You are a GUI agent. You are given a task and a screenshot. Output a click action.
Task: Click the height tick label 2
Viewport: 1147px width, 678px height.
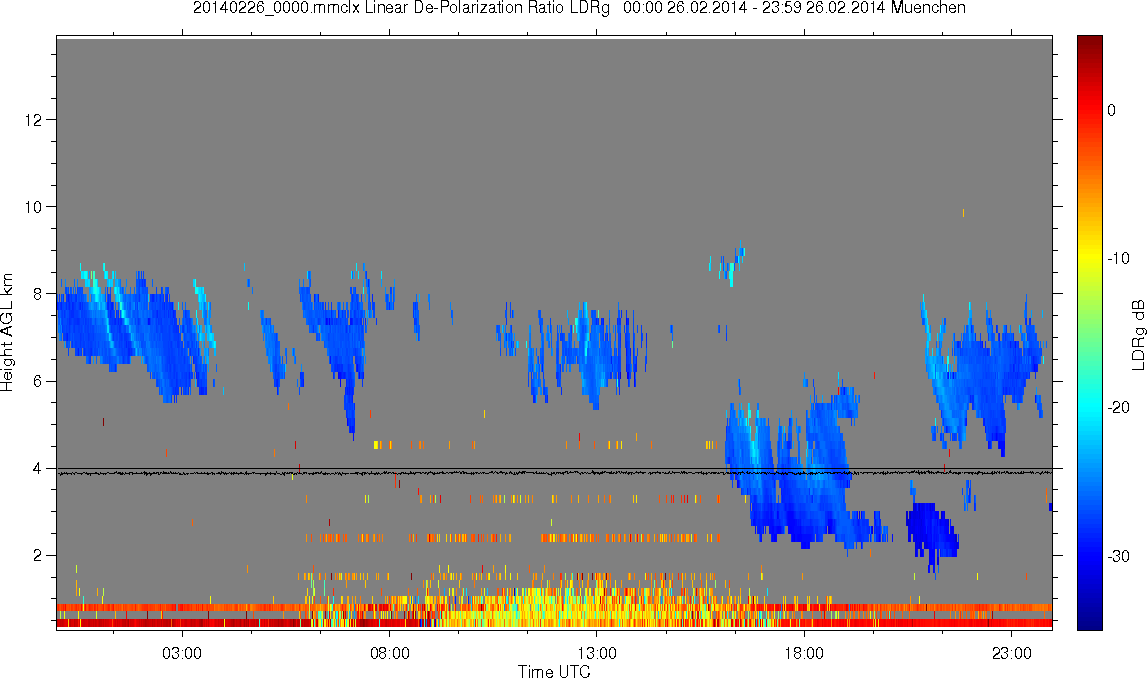(x=37, y=556)
